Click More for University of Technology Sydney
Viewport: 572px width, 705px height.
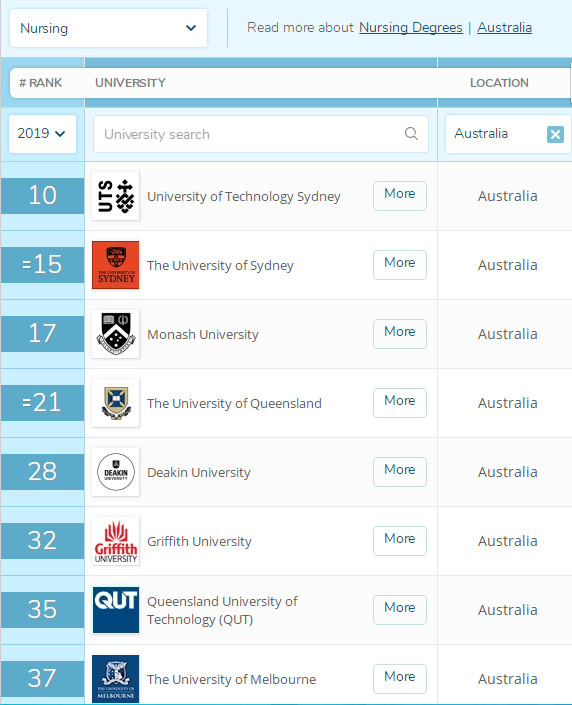400,196
